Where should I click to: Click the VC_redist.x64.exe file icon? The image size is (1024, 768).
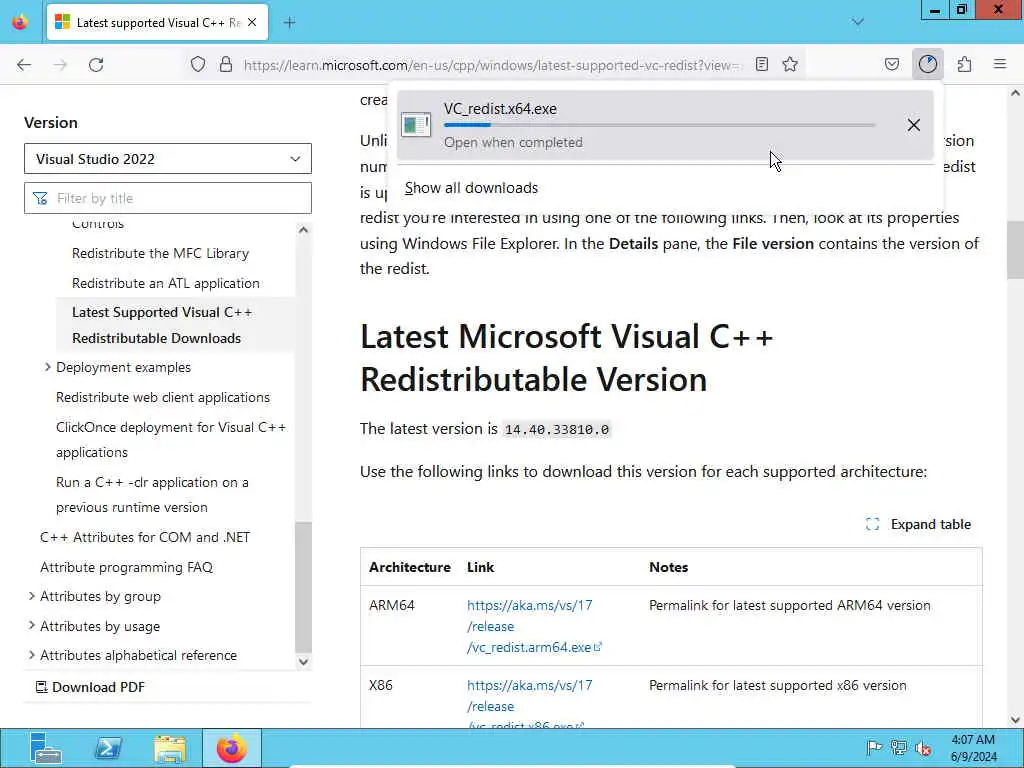416,124
